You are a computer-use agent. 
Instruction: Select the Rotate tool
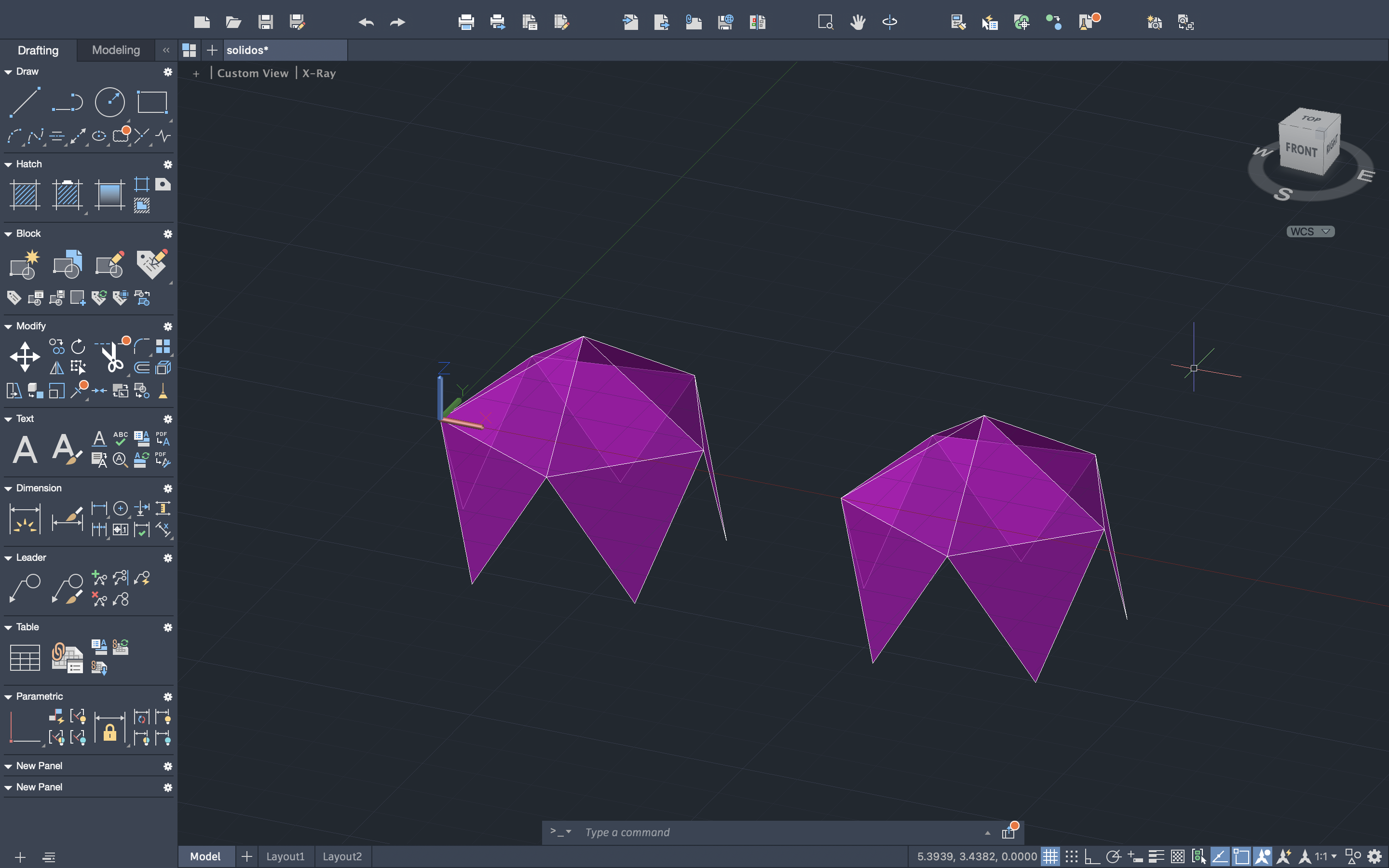click(x=78, y=346)
